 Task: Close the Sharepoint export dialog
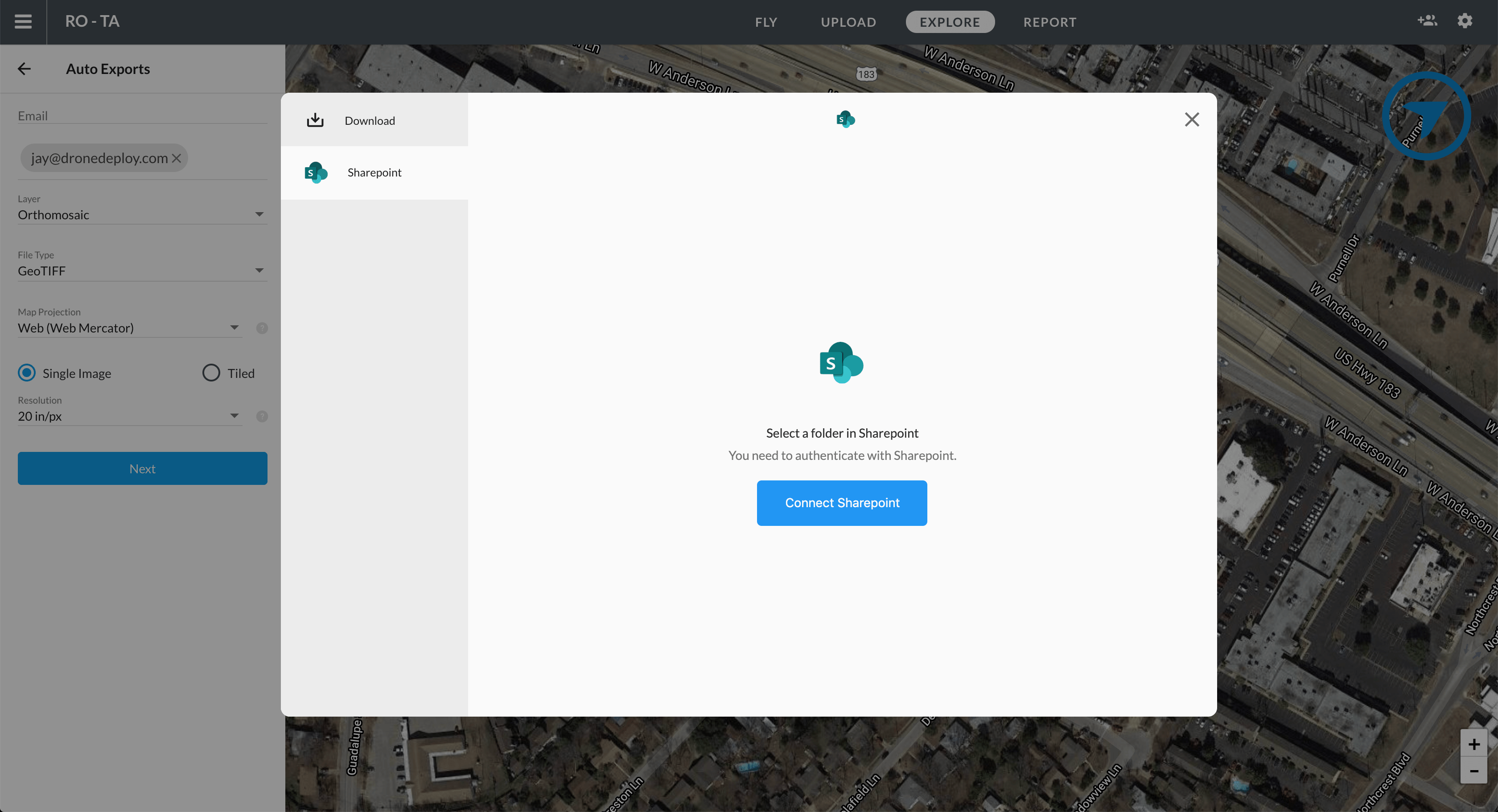click(1192, 119)
